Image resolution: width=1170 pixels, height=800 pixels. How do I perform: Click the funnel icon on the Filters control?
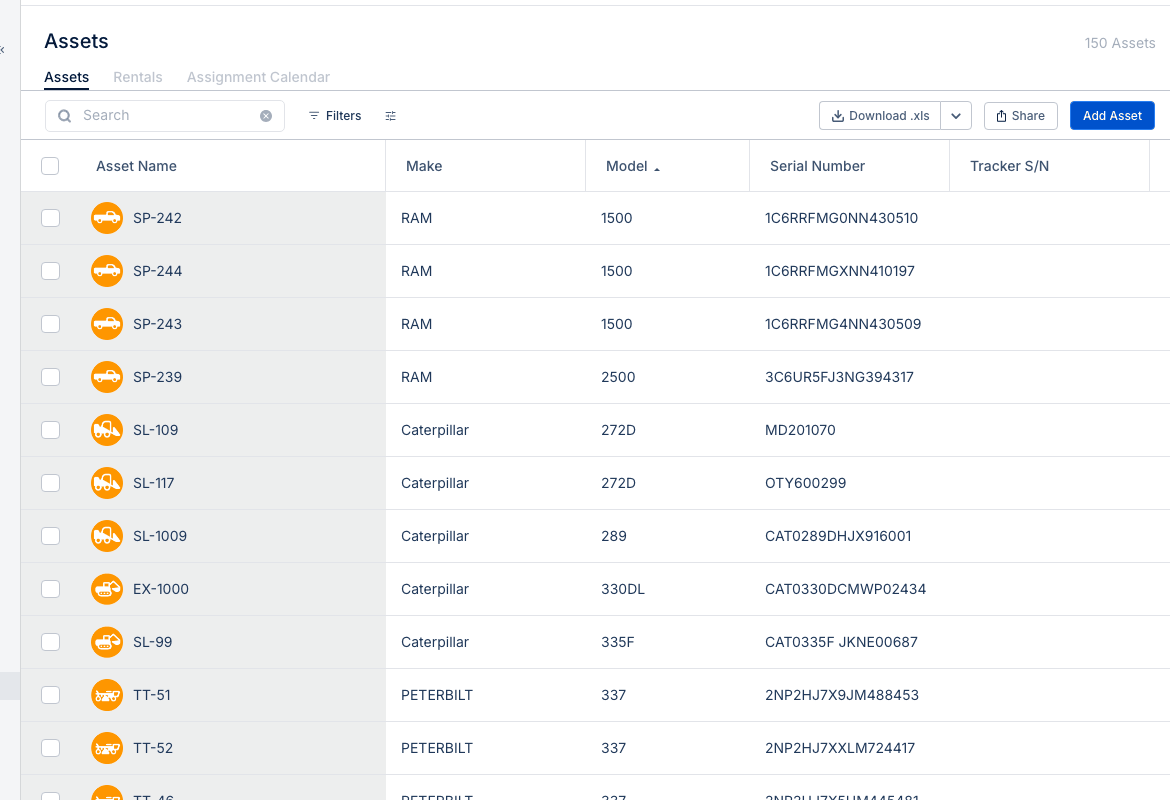(x=316, y=115)
